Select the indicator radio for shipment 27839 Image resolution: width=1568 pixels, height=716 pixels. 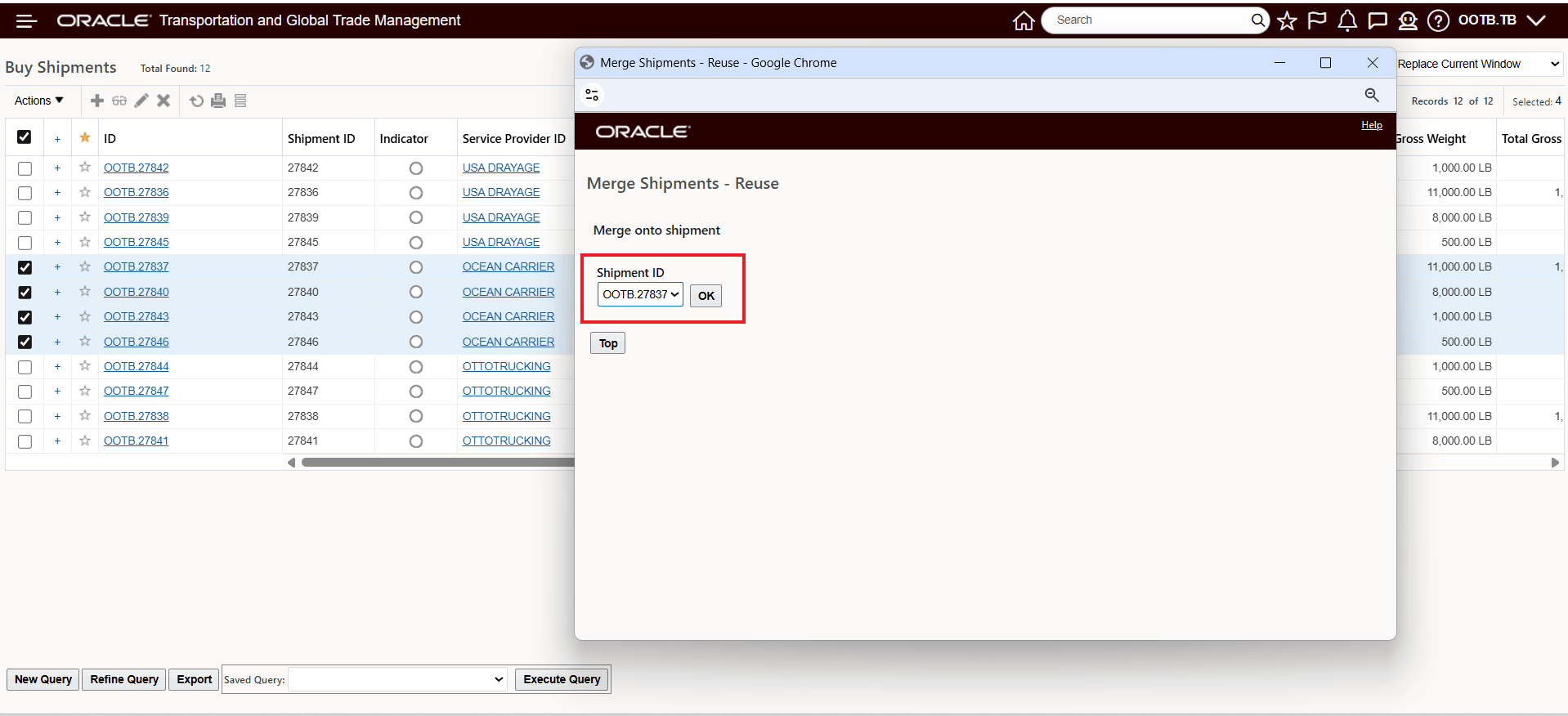coord(416,217)
